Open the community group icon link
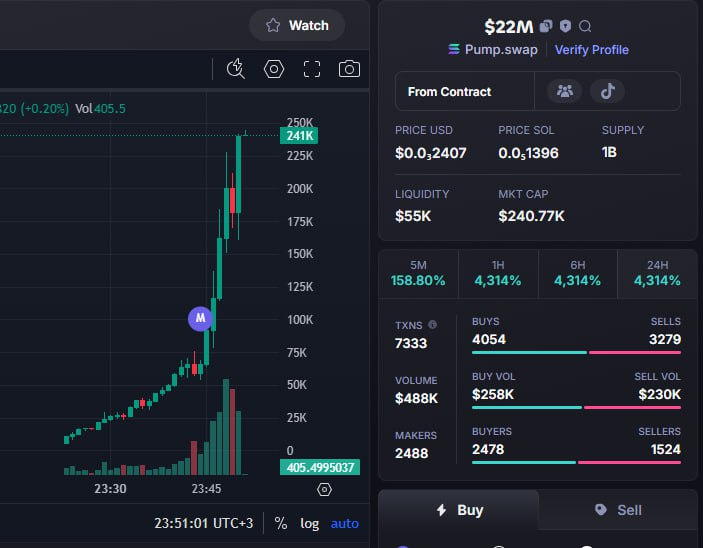 pos(564,91)
